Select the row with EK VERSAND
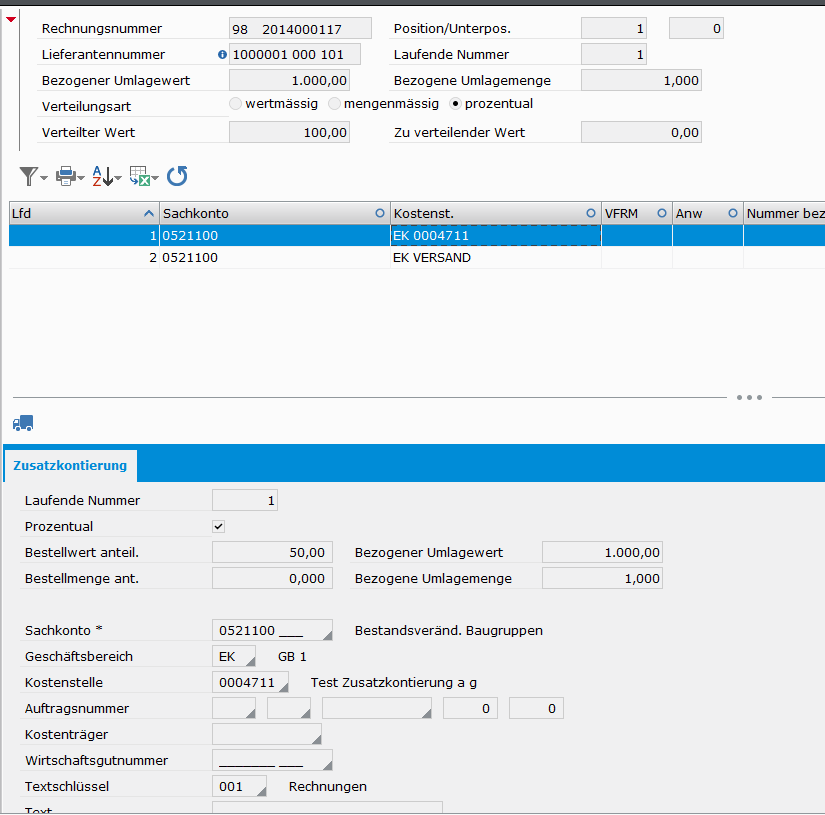Image resolution: width=825 pixels, height=815 pixels. (x=417, y=258)
